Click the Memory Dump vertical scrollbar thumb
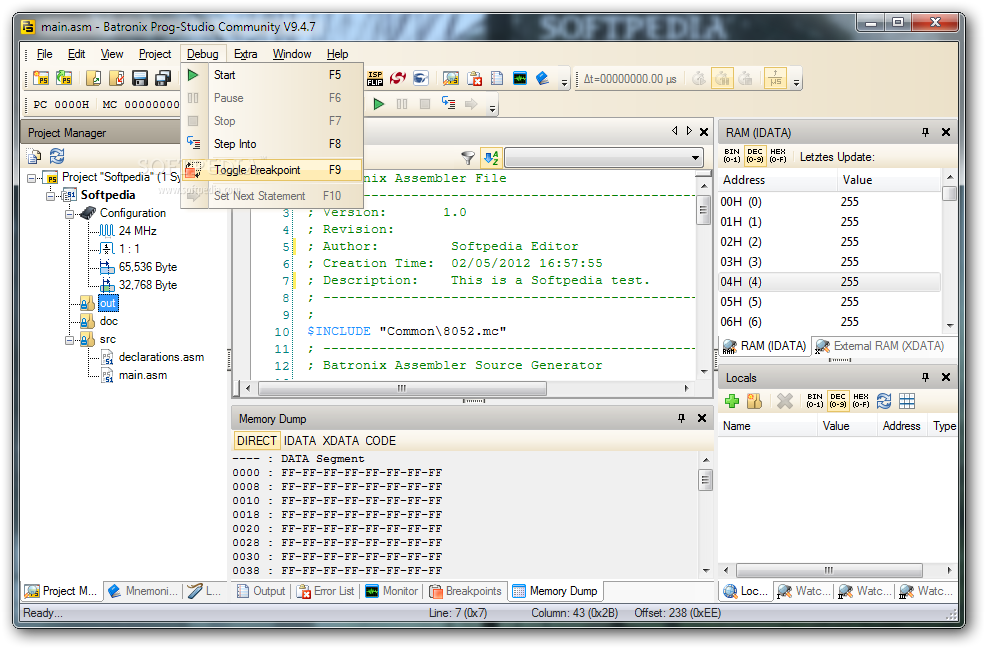 [x=706, y=480]
